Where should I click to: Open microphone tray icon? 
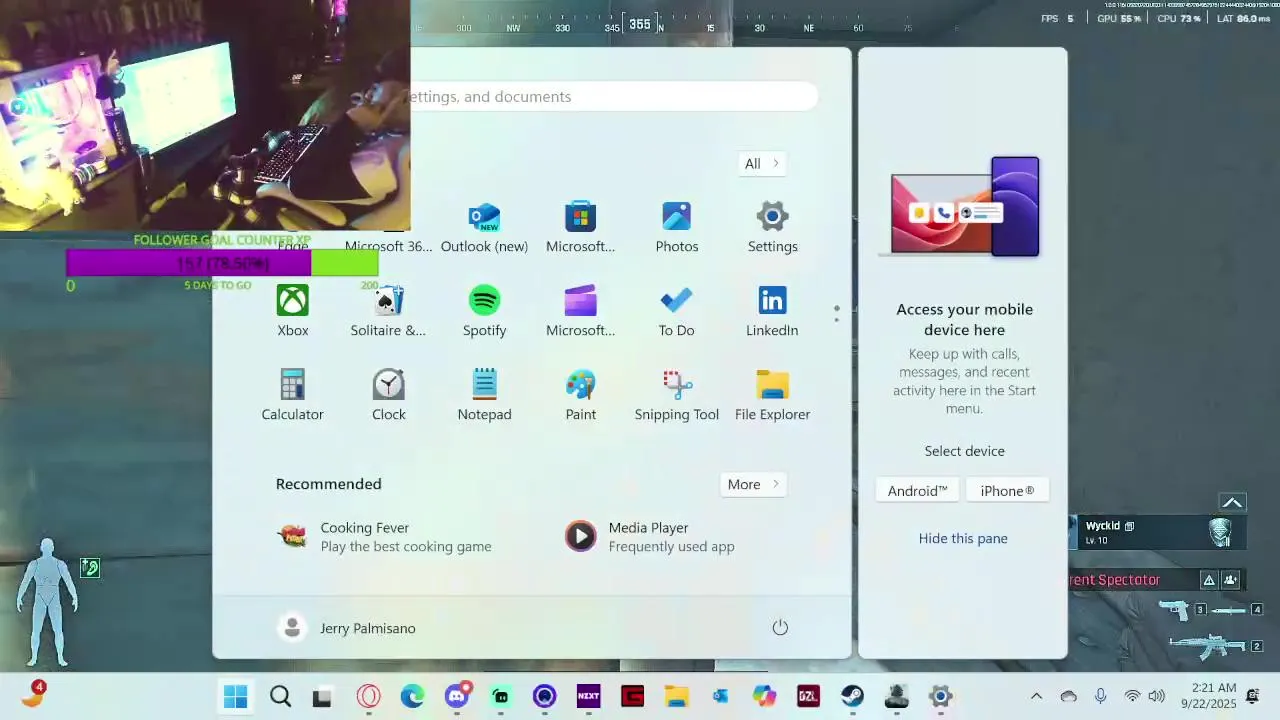coord(1100,697)
